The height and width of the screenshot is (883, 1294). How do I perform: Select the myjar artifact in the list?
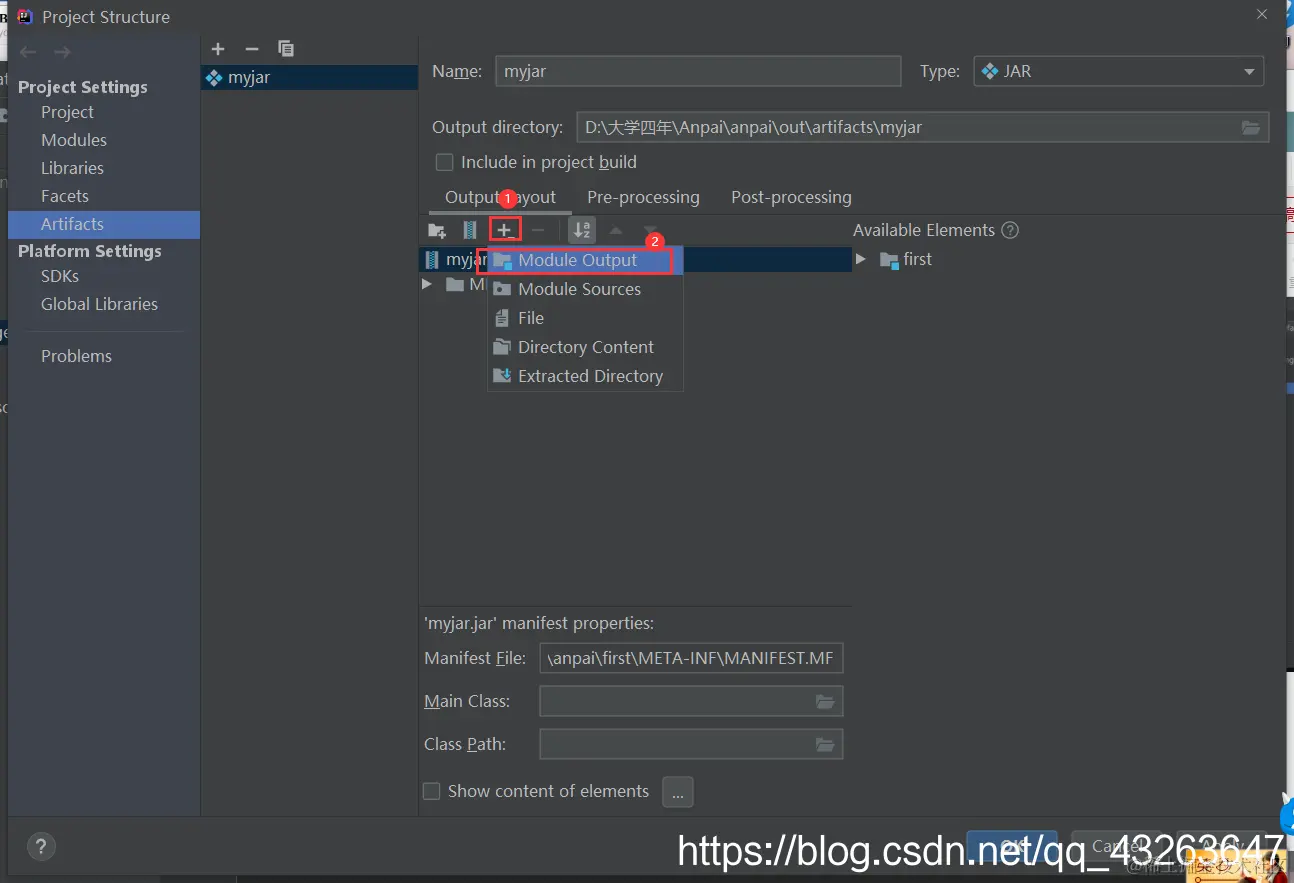tap(309, 77)
